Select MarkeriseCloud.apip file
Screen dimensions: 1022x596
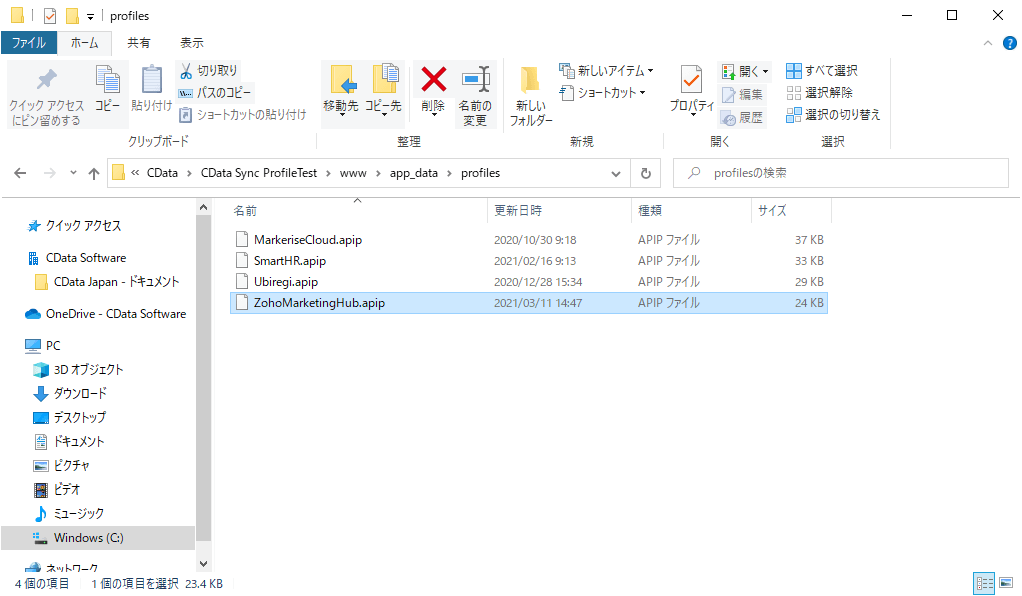(529, 239)
